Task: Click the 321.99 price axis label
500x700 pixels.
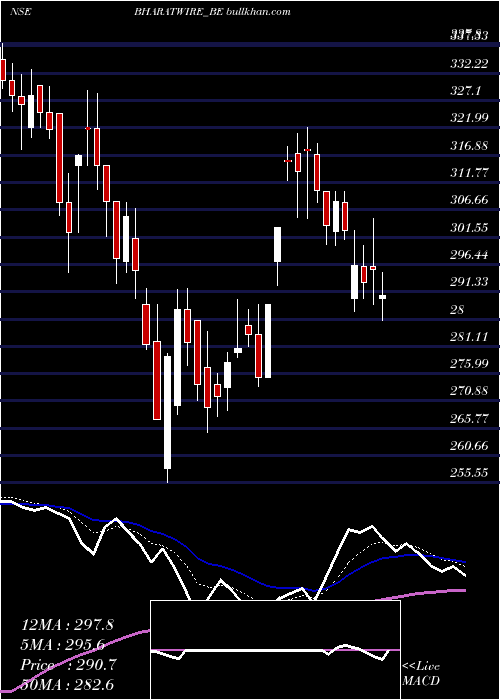Action: (469, 118)
